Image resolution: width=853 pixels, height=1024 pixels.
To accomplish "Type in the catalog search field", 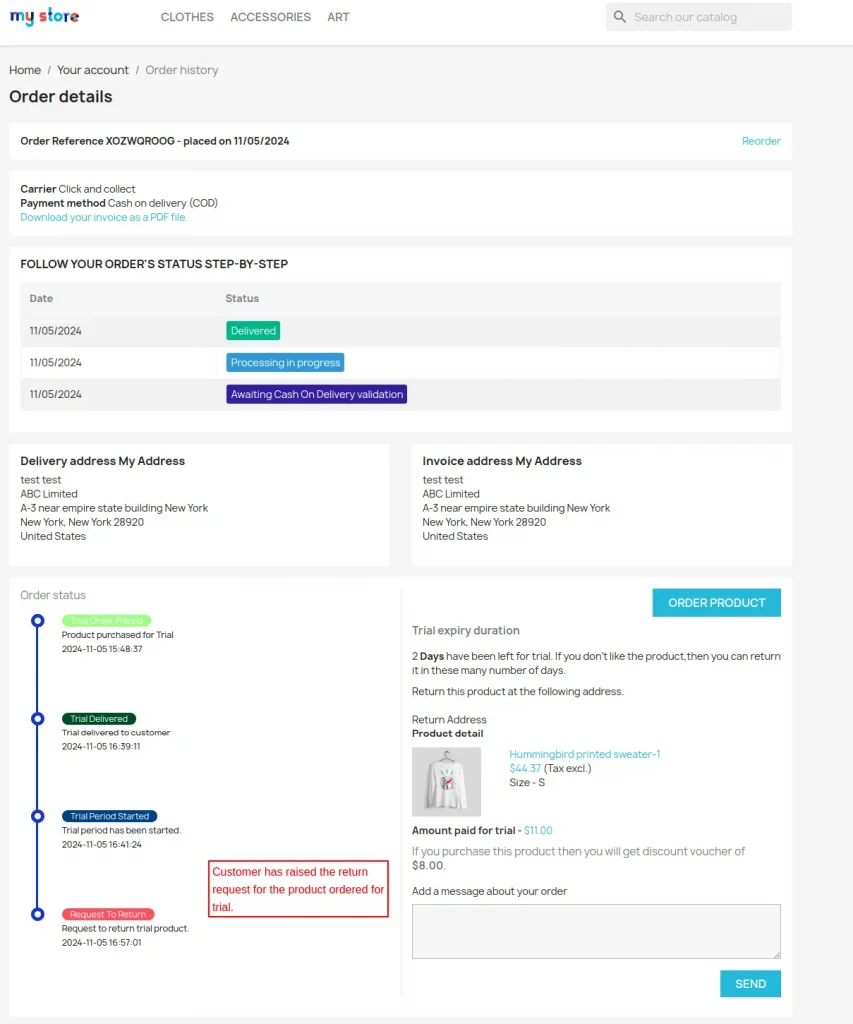I will (x=708, y=17).
